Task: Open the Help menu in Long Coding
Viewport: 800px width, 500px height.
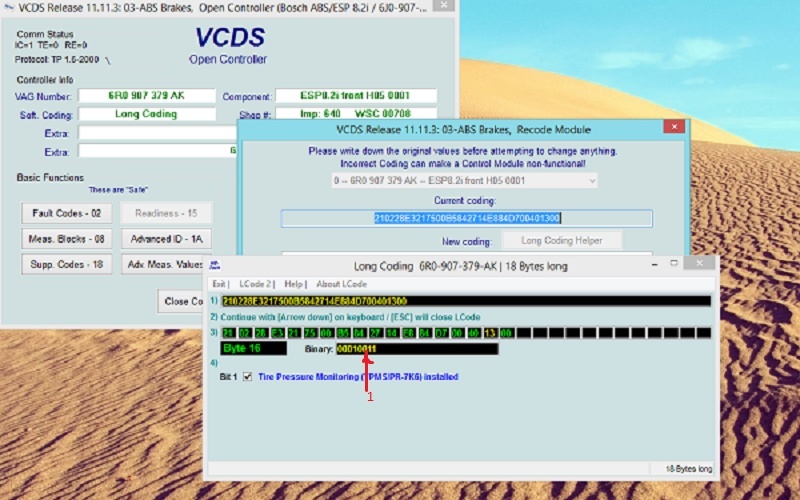Action: [293, 284]
